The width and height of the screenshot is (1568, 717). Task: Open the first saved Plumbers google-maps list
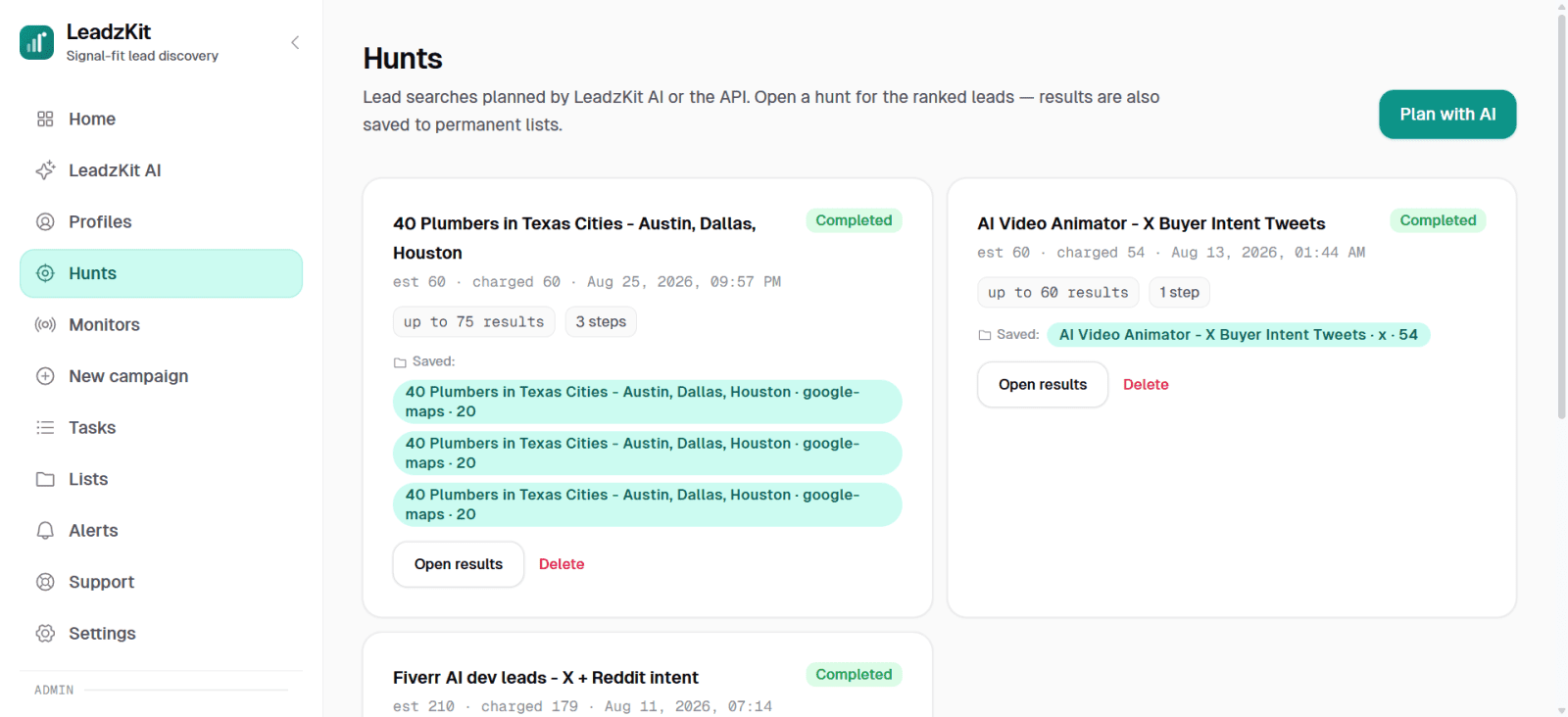click(x=647, y=402)
